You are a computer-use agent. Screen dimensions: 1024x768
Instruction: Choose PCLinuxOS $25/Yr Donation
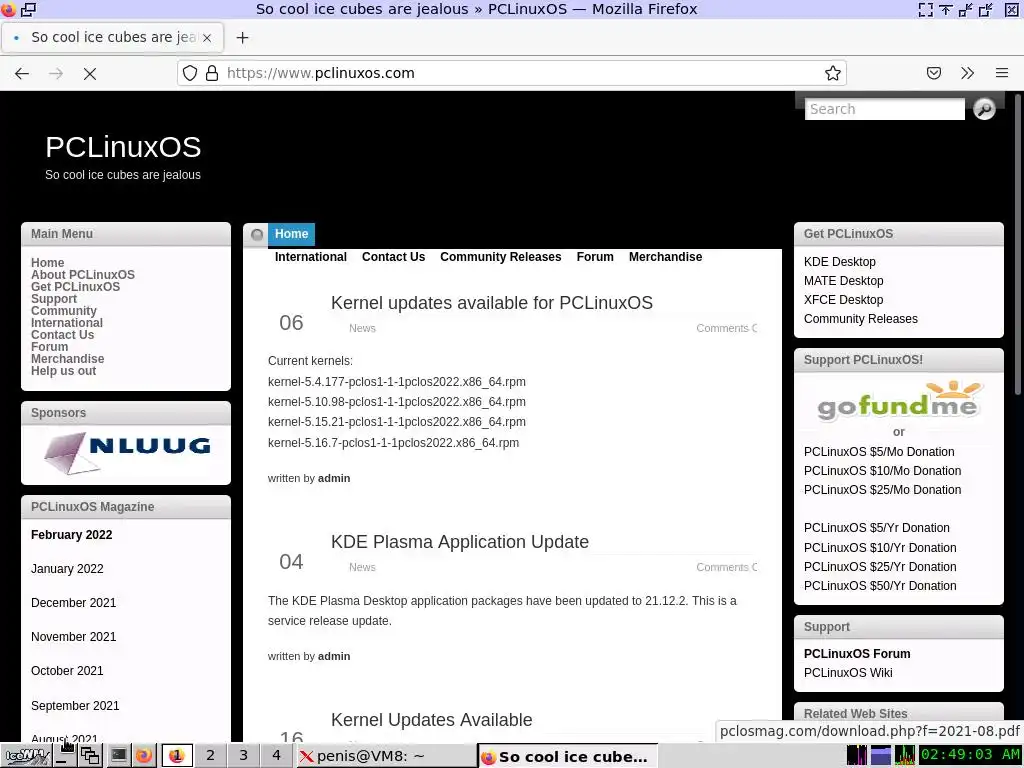coord(880,567)
